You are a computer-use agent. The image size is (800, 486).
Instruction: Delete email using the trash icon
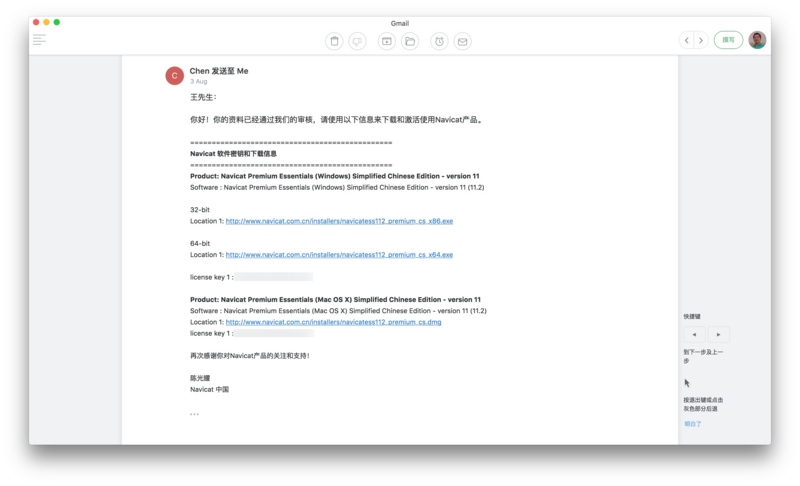coord(334,41)
